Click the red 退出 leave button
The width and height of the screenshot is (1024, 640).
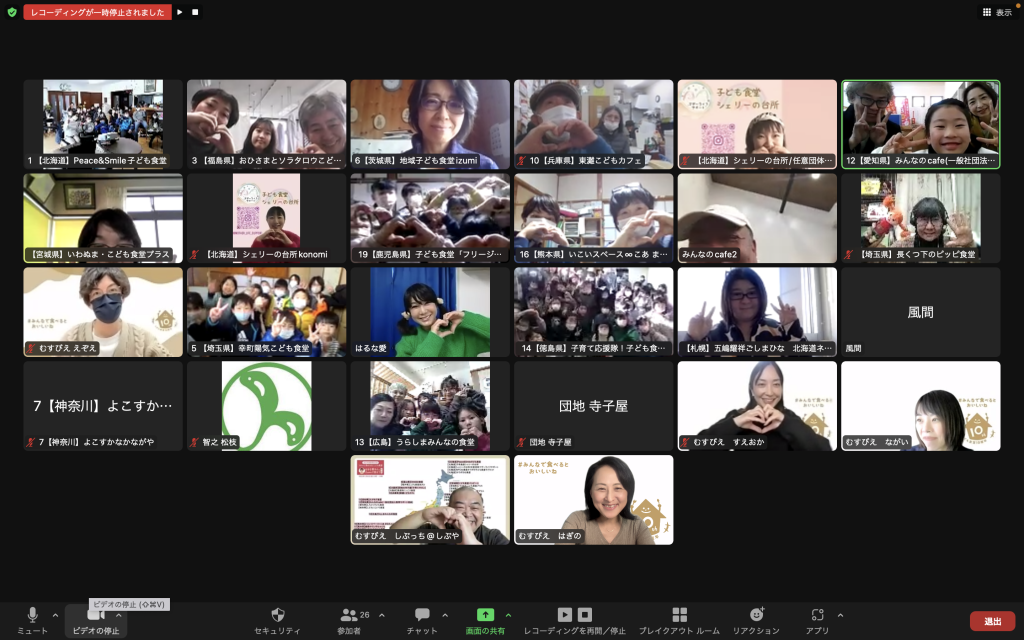tap(991, 621)
